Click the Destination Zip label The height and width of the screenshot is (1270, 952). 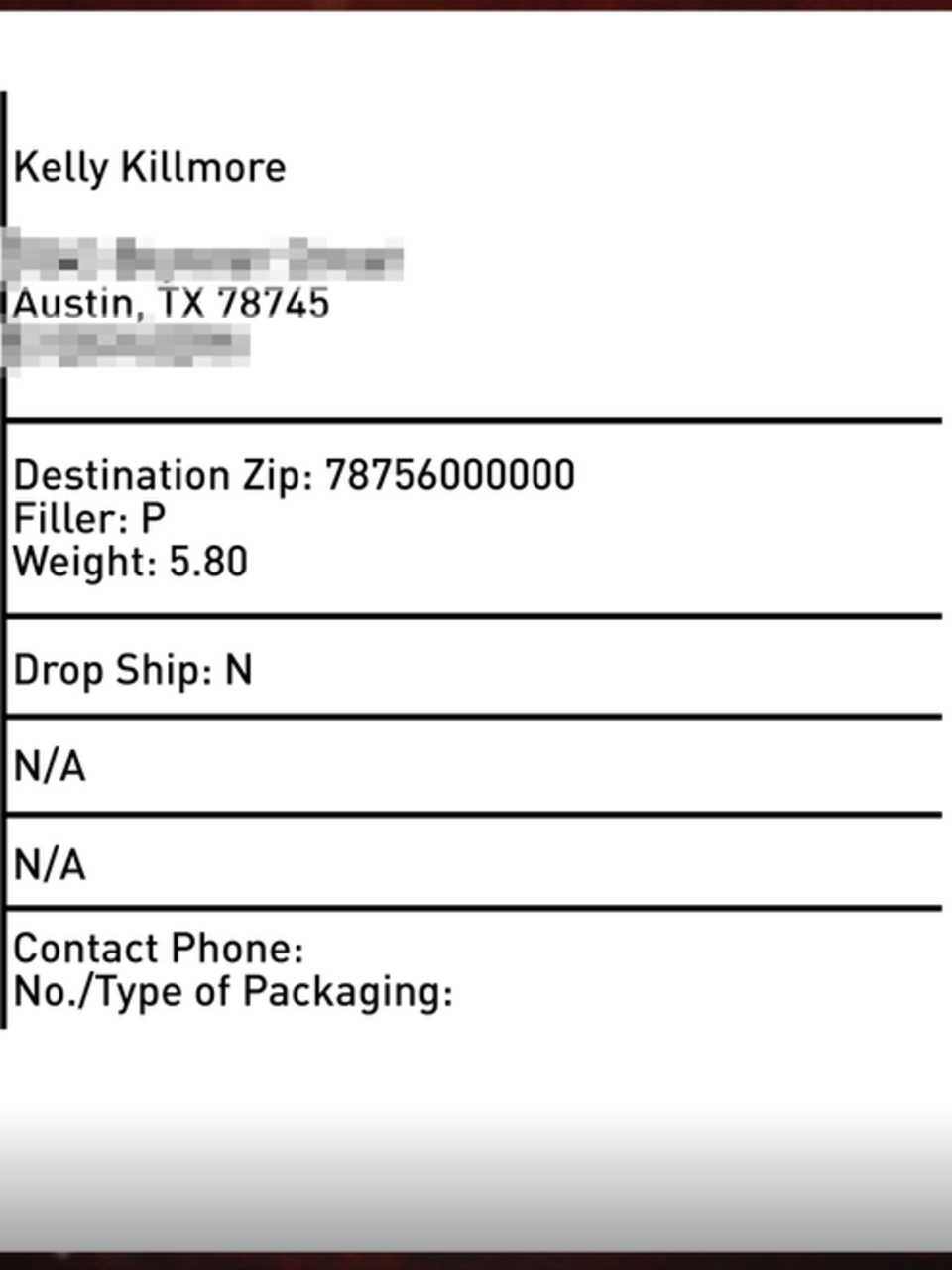(x=164, y=476)
